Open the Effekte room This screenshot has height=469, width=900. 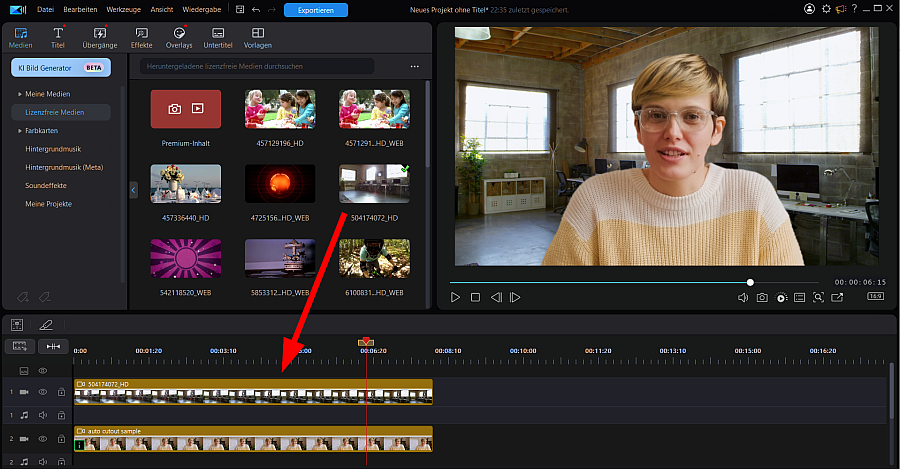(141, 38)
